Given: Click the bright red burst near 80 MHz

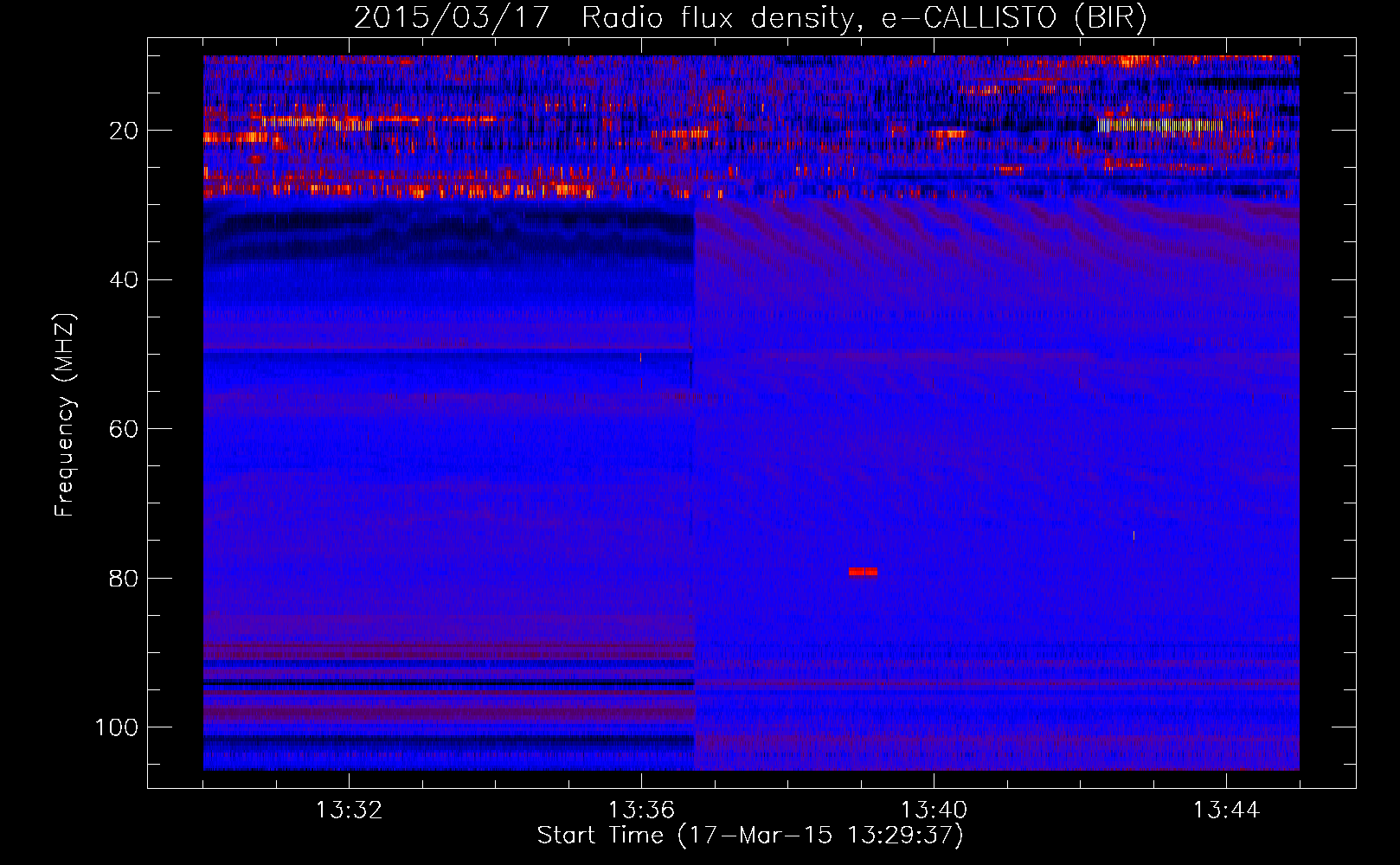Looking at the screenshot, I should click(x=863, y=572).
